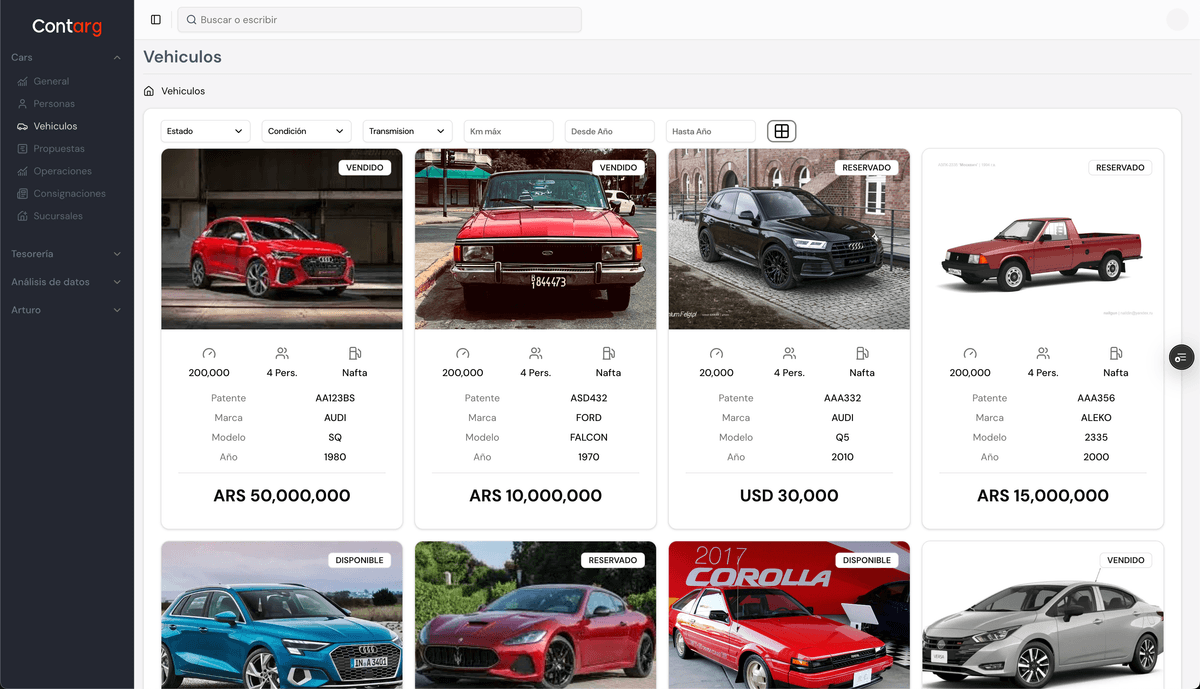The image size is (1200, 689).
Task: Click the Desde Año filter field
Action: pos(609,131)
